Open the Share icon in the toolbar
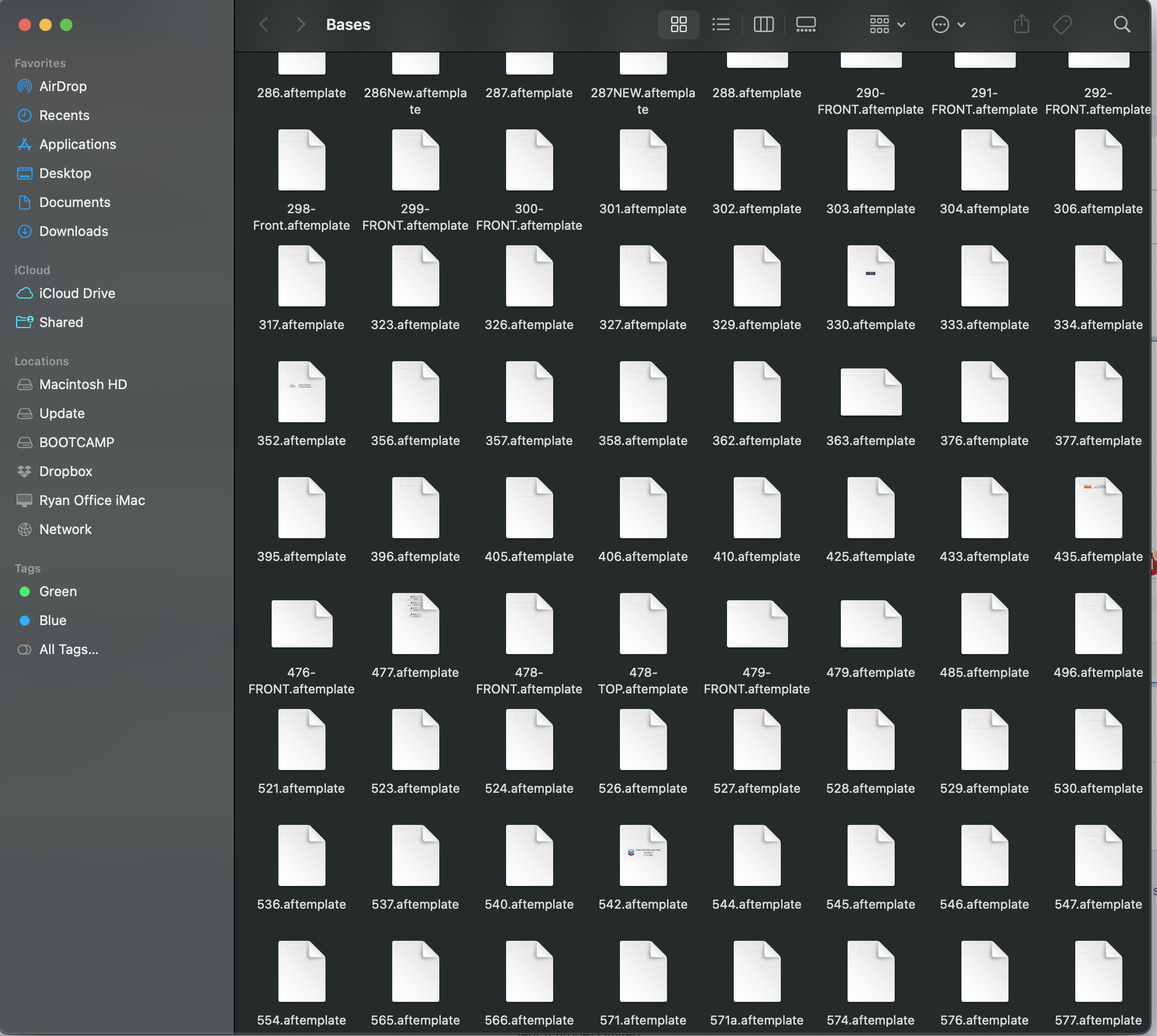Image resolution: width=1157 pixels, height=1036 pixels. [1021, 24]
